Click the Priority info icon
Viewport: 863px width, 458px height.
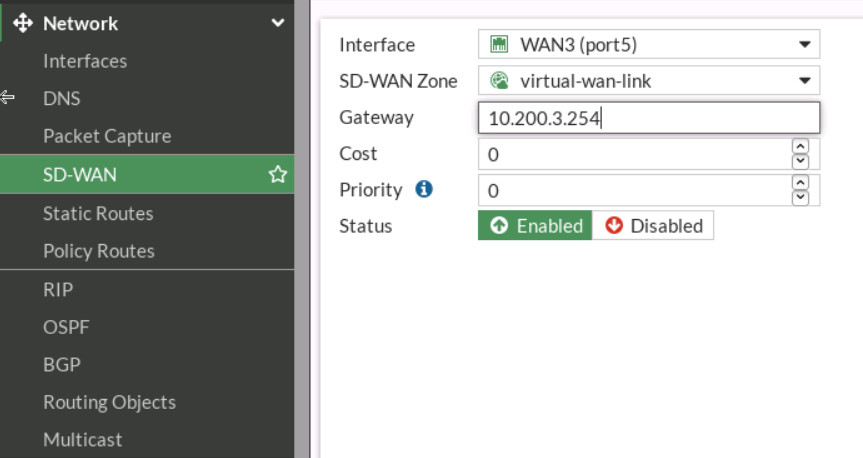424,189
